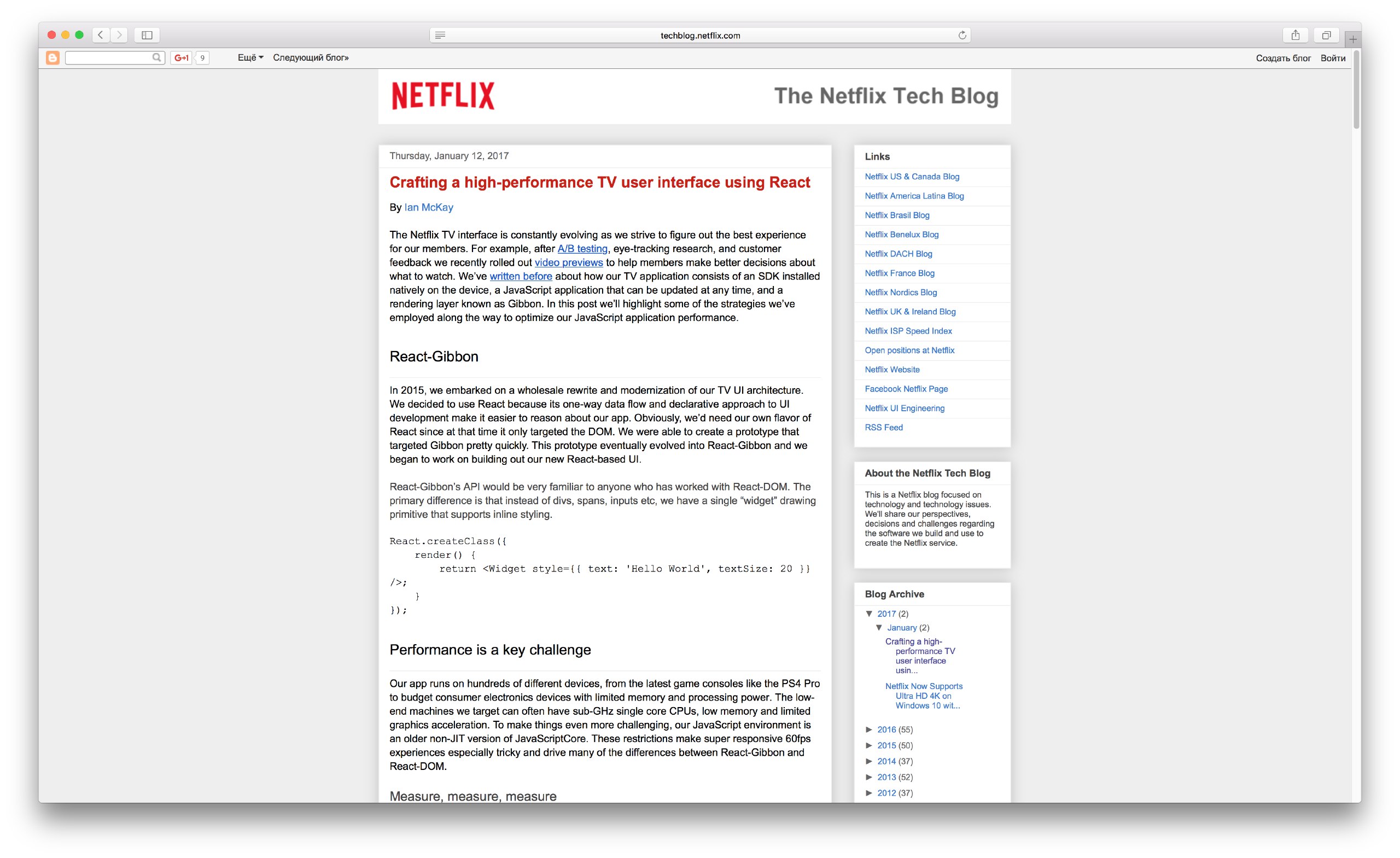This screenshot has height=858, width=1400.
Task: Open Netflix UI Engineering link
Action: tap(905, 408)
